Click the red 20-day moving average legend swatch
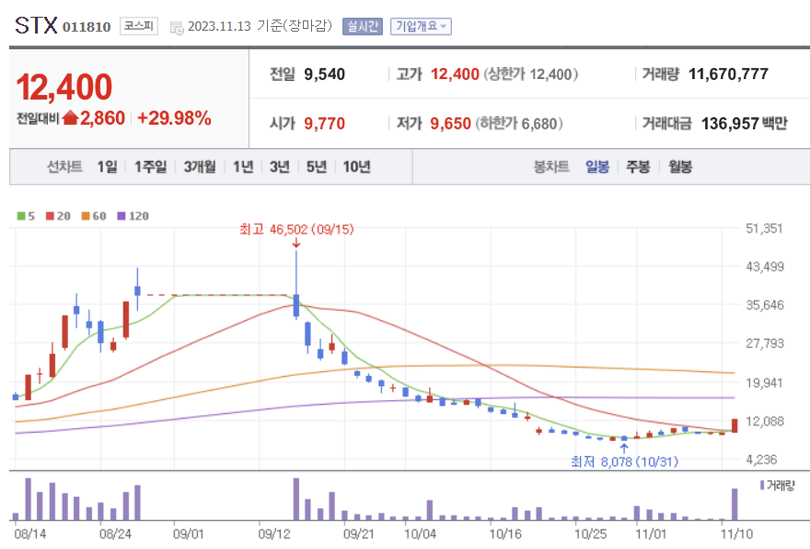This screenshot has height=549, width=810. coord(50,216)
